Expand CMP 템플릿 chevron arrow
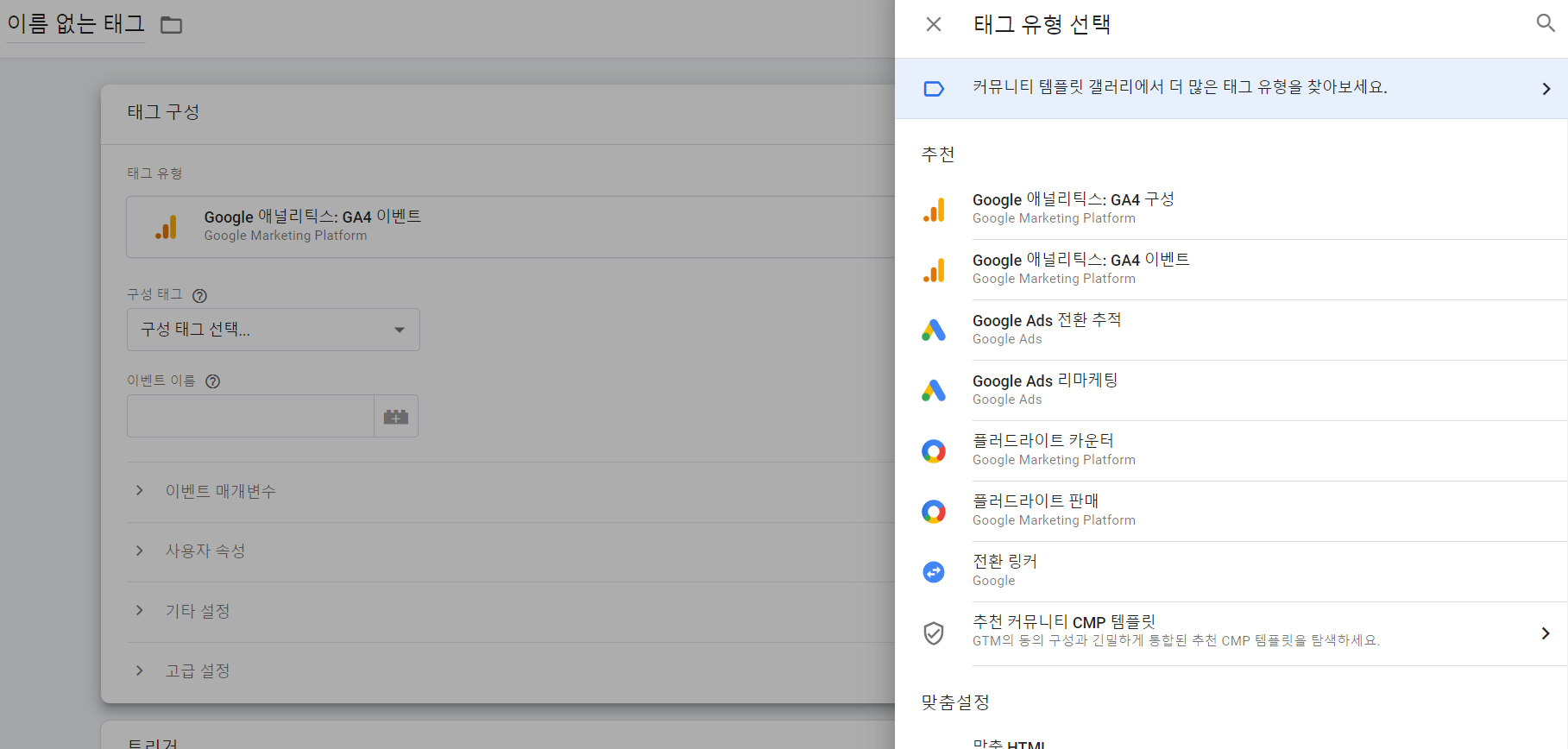Screen dimensions: 1568x749 click(x=1546, y=633)
